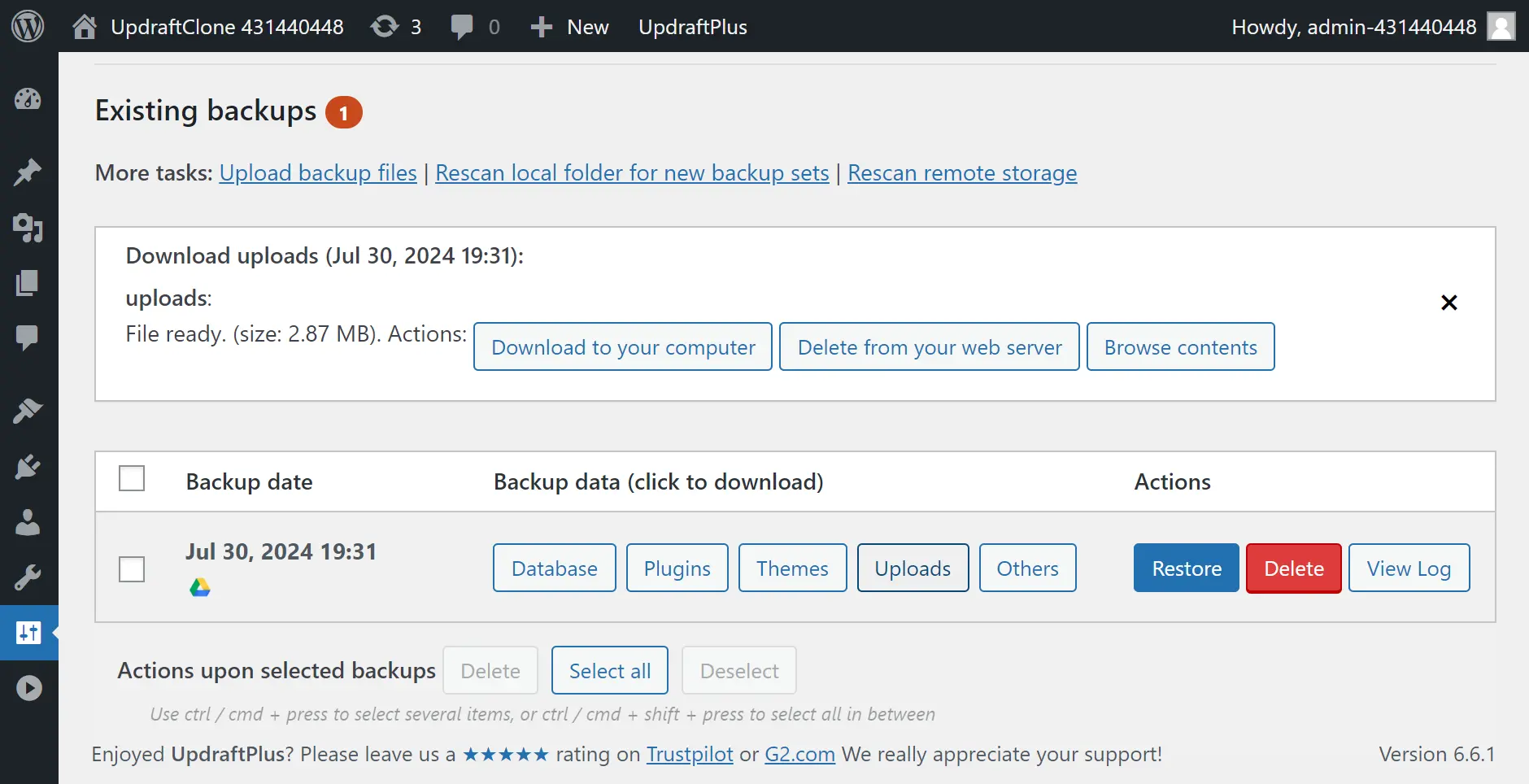Viewport: 1529px width, 784px height.
Task: Open Howdy, admin-431440448 account menu
Action: [x=1354, y=27]
